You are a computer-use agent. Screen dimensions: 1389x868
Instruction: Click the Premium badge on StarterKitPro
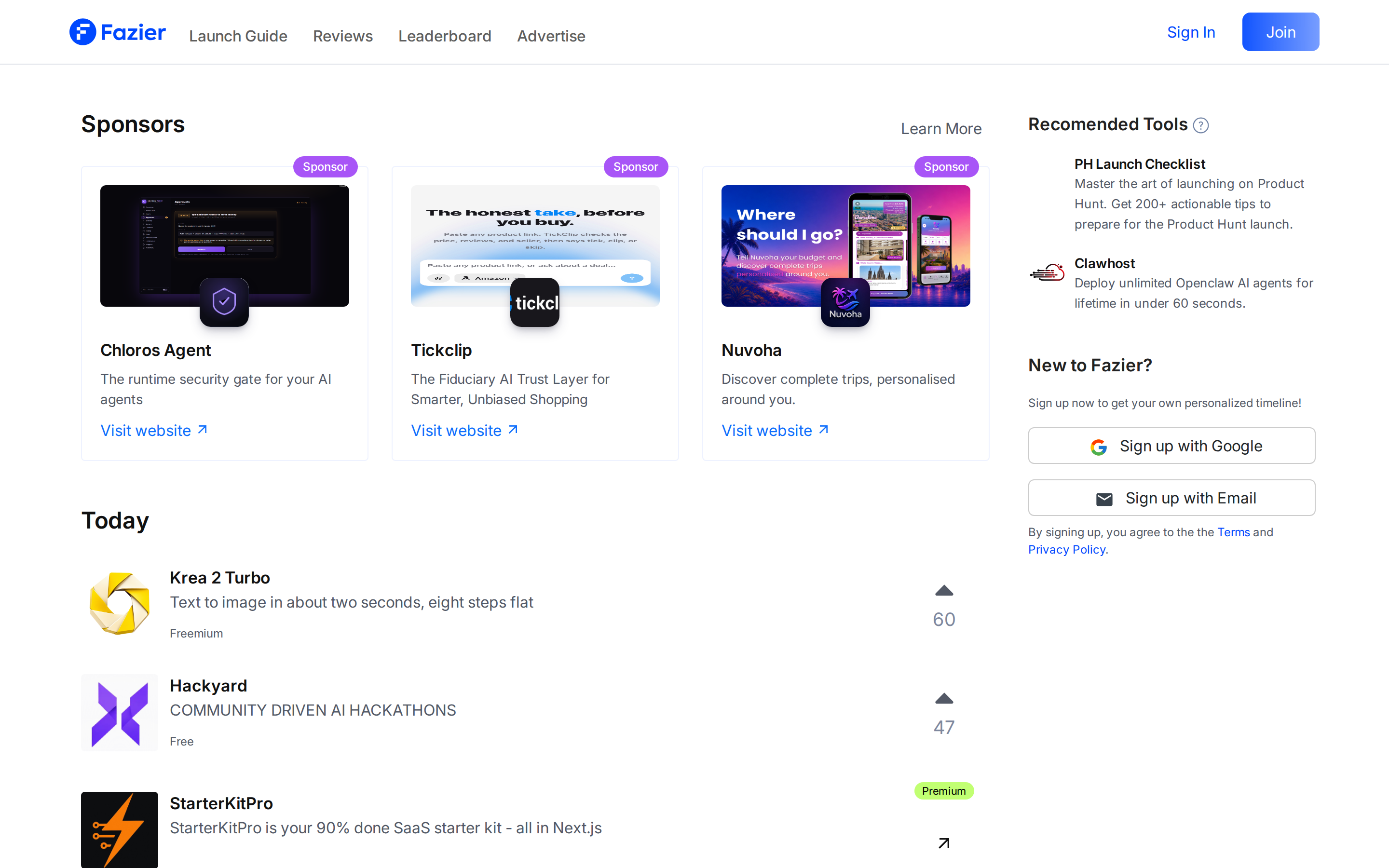pos(943,791)
